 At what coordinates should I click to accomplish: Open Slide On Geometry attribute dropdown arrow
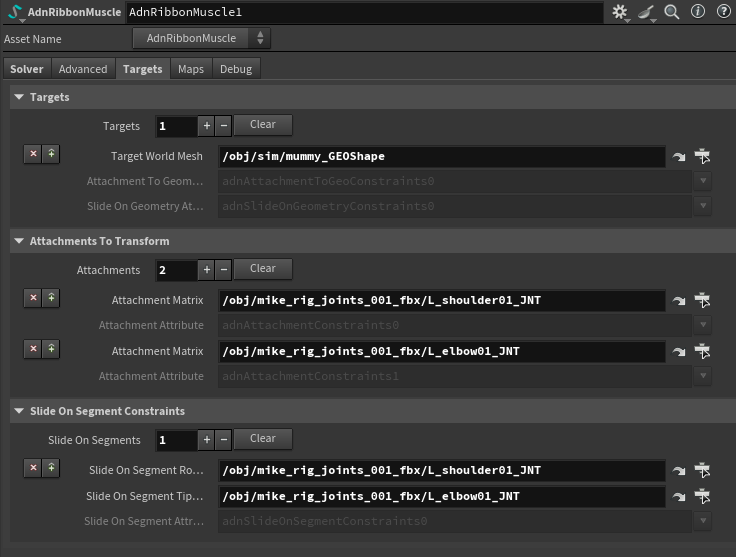coord(703,206)
